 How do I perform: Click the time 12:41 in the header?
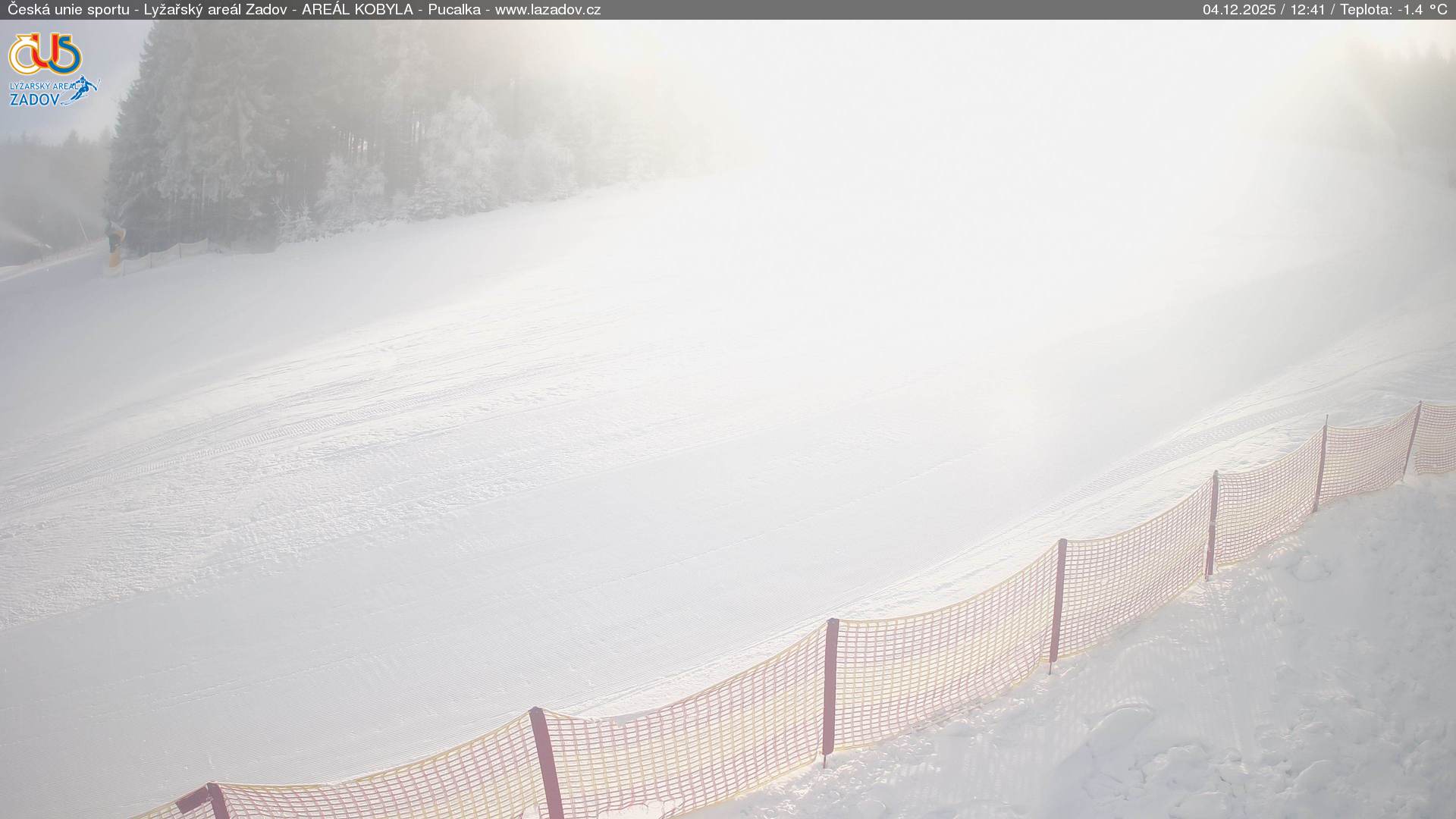[x=1307, y=10]
